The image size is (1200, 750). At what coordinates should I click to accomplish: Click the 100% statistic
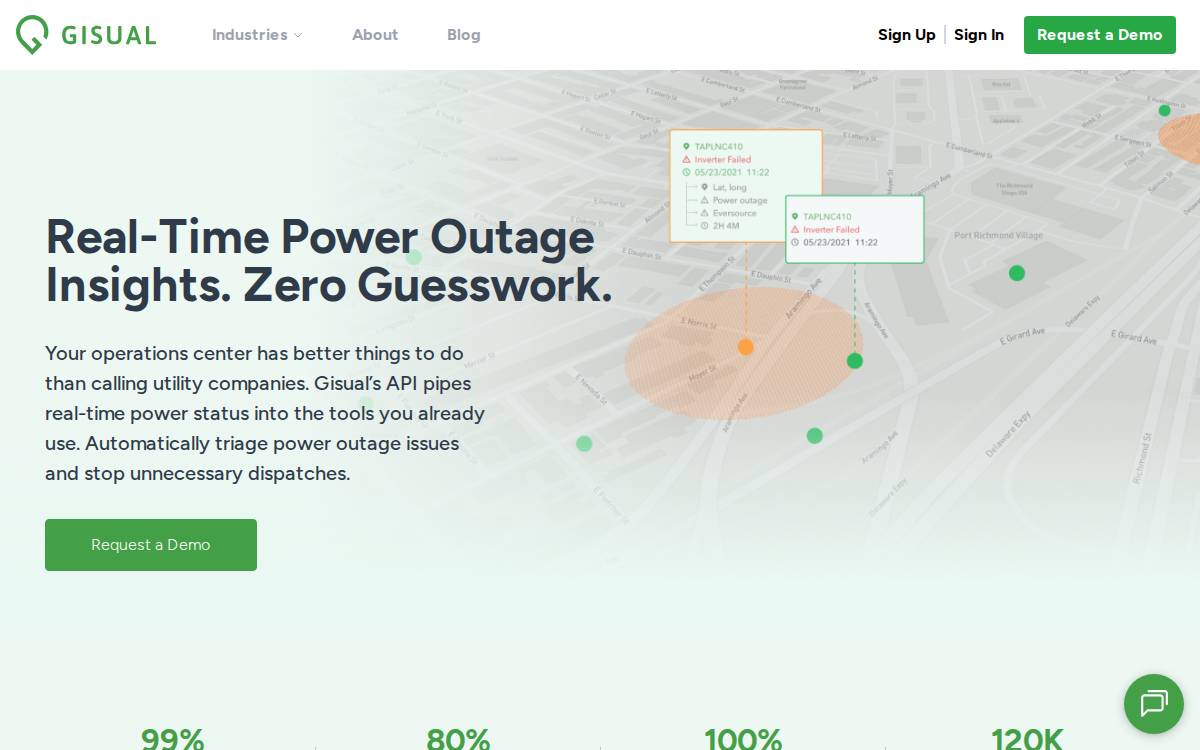[x=743, y=739]
